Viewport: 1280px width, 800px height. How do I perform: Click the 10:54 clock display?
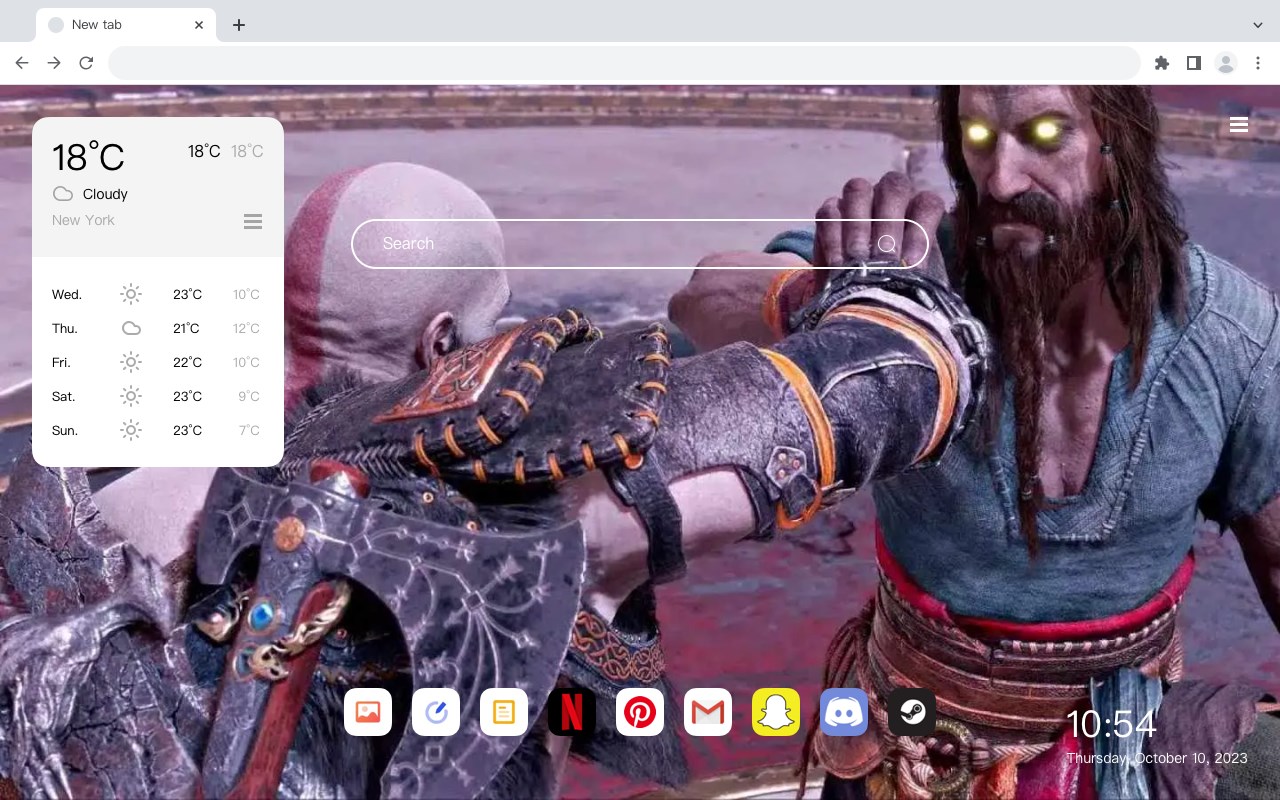tap(1111, 724)
